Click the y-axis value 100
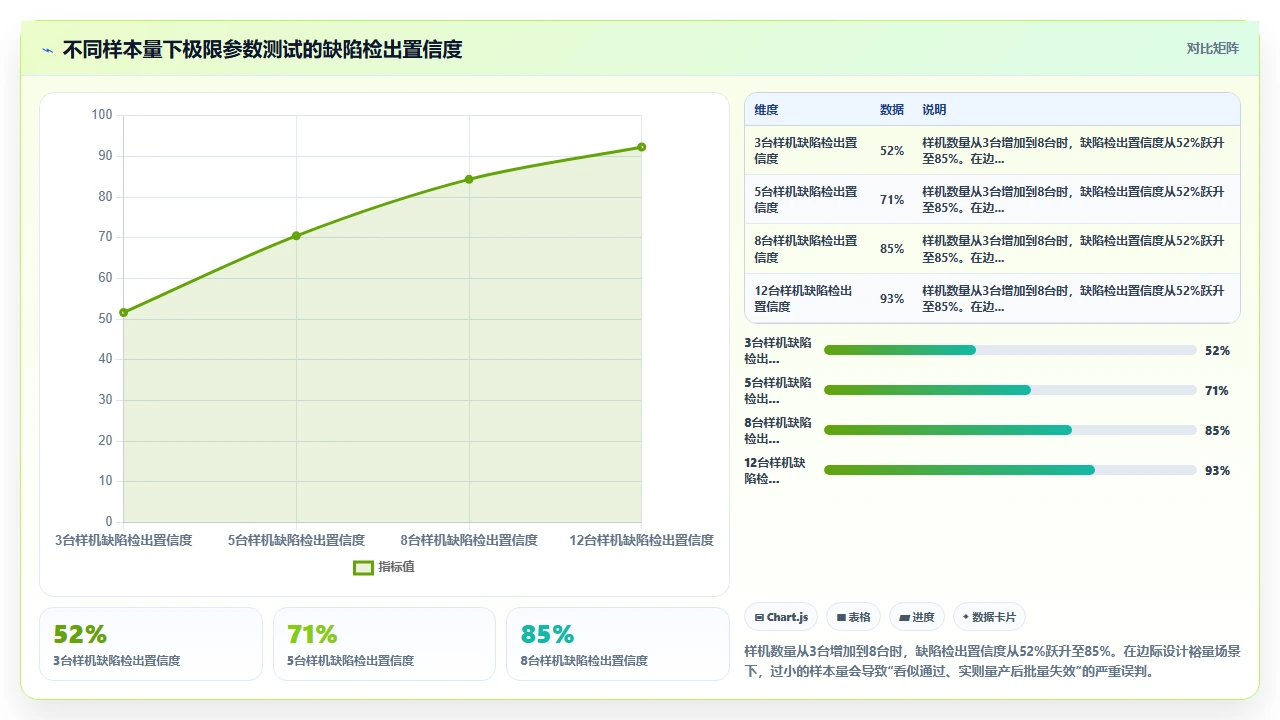This screenshot has width=1280, height=720. click(102, 114)
